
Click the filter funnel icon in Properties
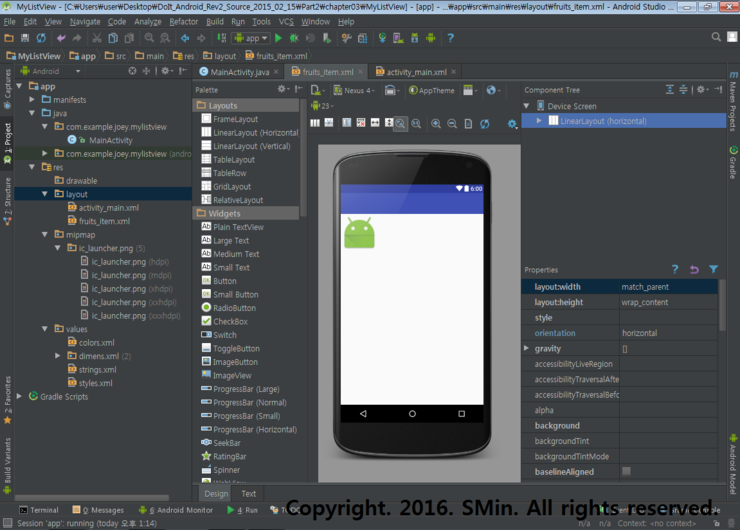pyautogui.click(x=713, y=269)
